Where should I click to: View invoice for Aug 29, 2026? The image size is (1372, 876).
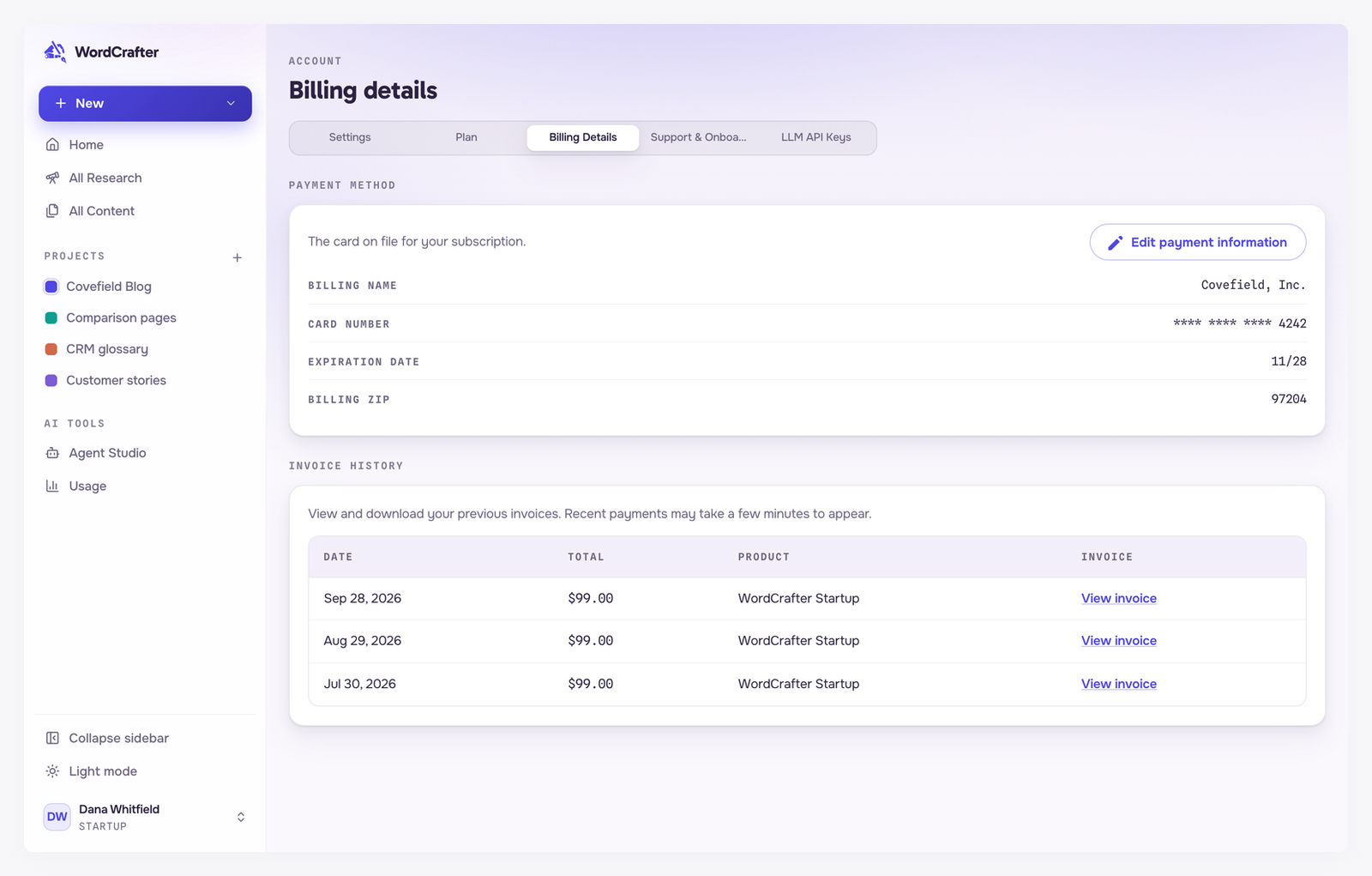coord(1119,641)
